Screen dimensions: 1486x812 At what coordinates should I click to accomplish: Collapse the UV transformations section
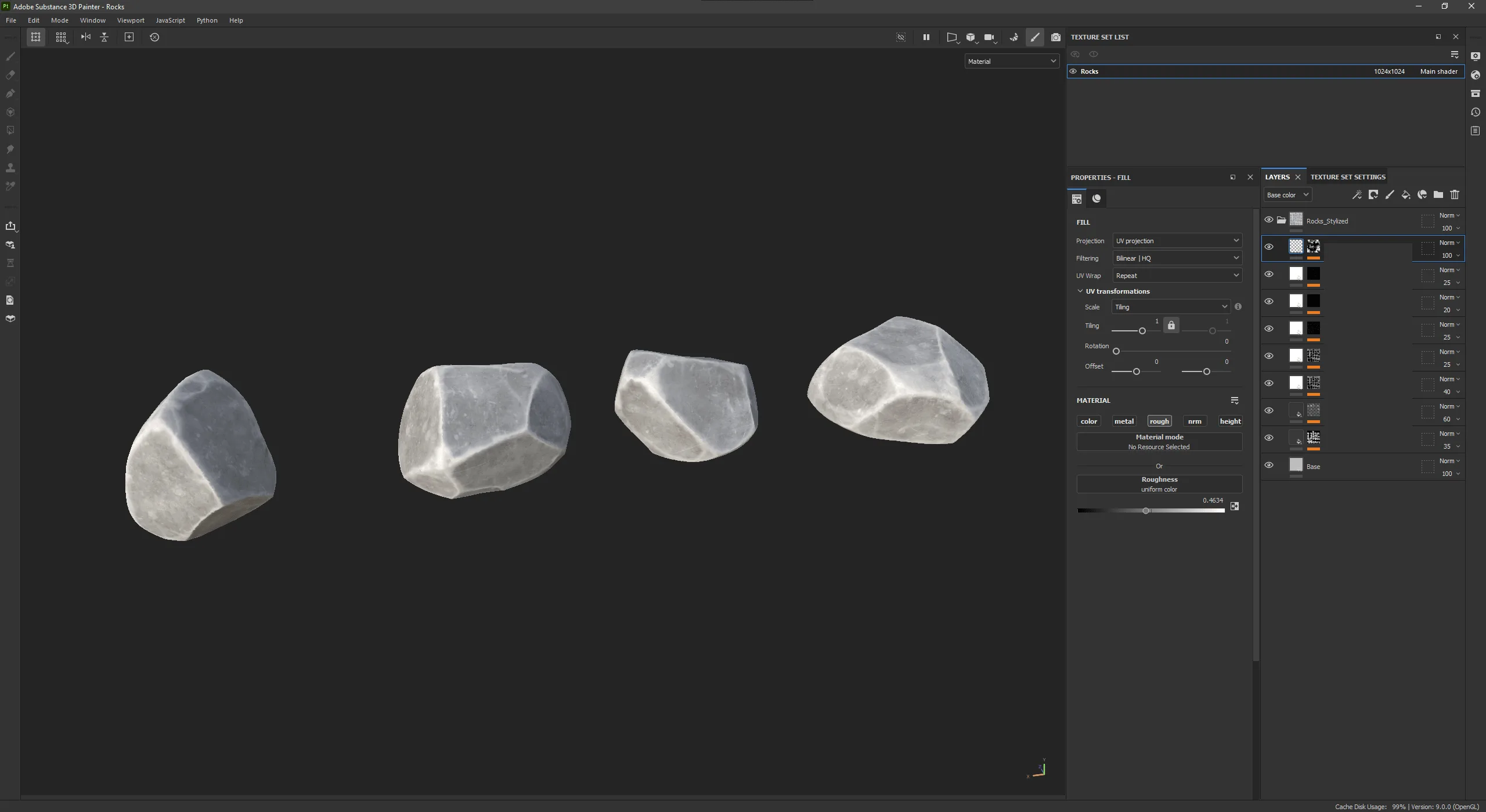click(1080, 291)
